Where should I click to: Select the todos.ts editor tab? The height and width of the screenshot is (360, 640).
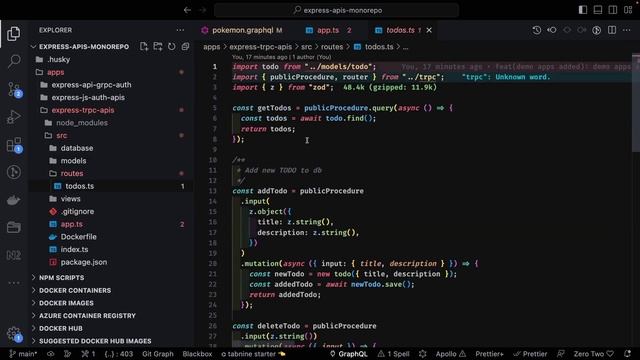(400, 30)
